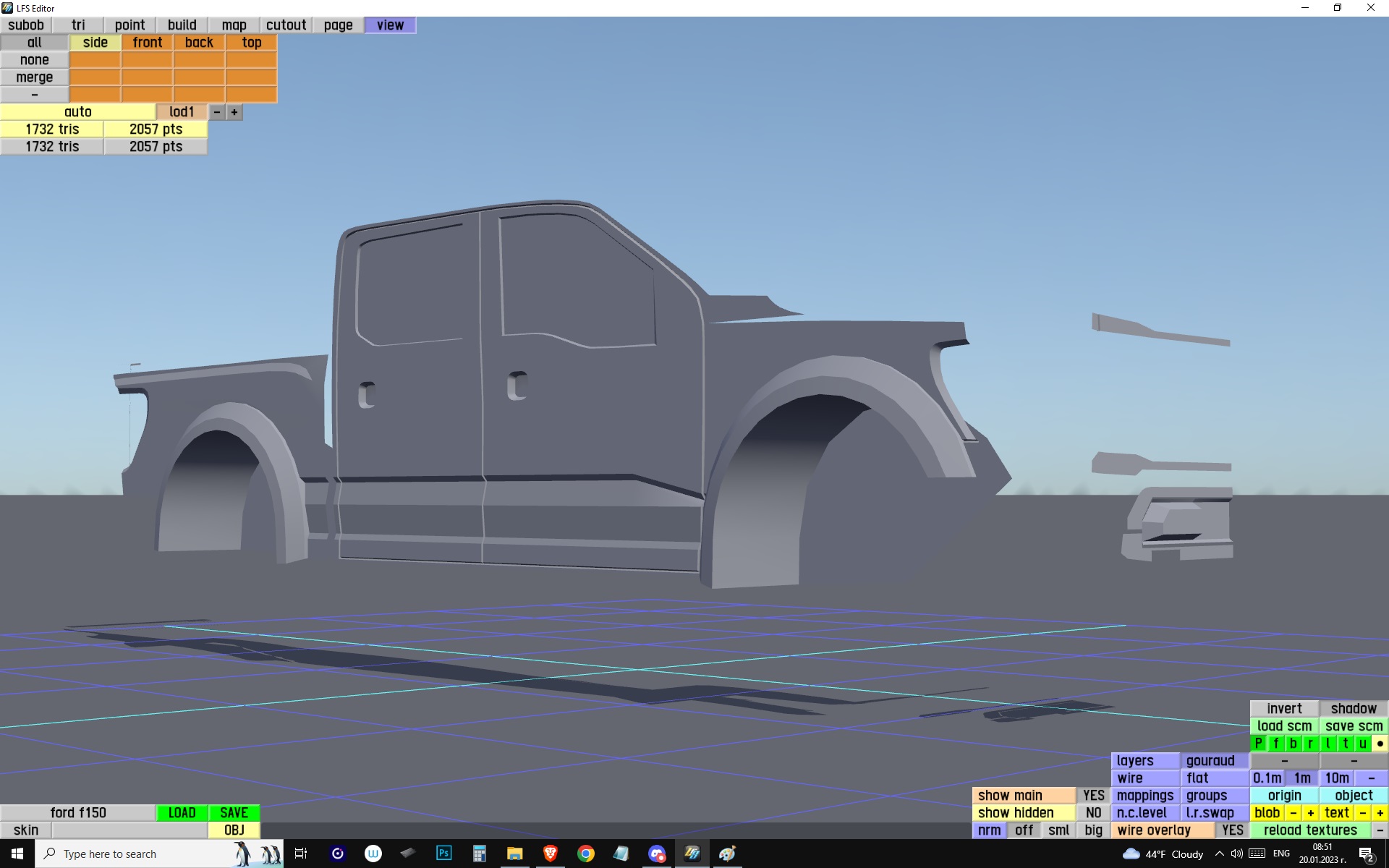
Task: Open Calculator from the taskbar
Action: click(x=479, y=854)
